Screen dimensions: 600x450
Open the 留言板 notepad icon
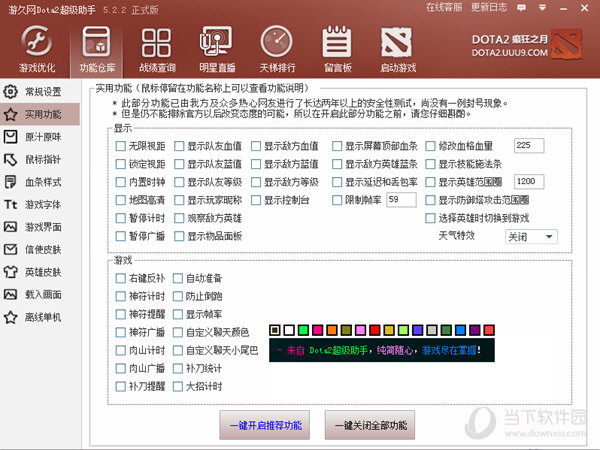[x=337, y=41]
